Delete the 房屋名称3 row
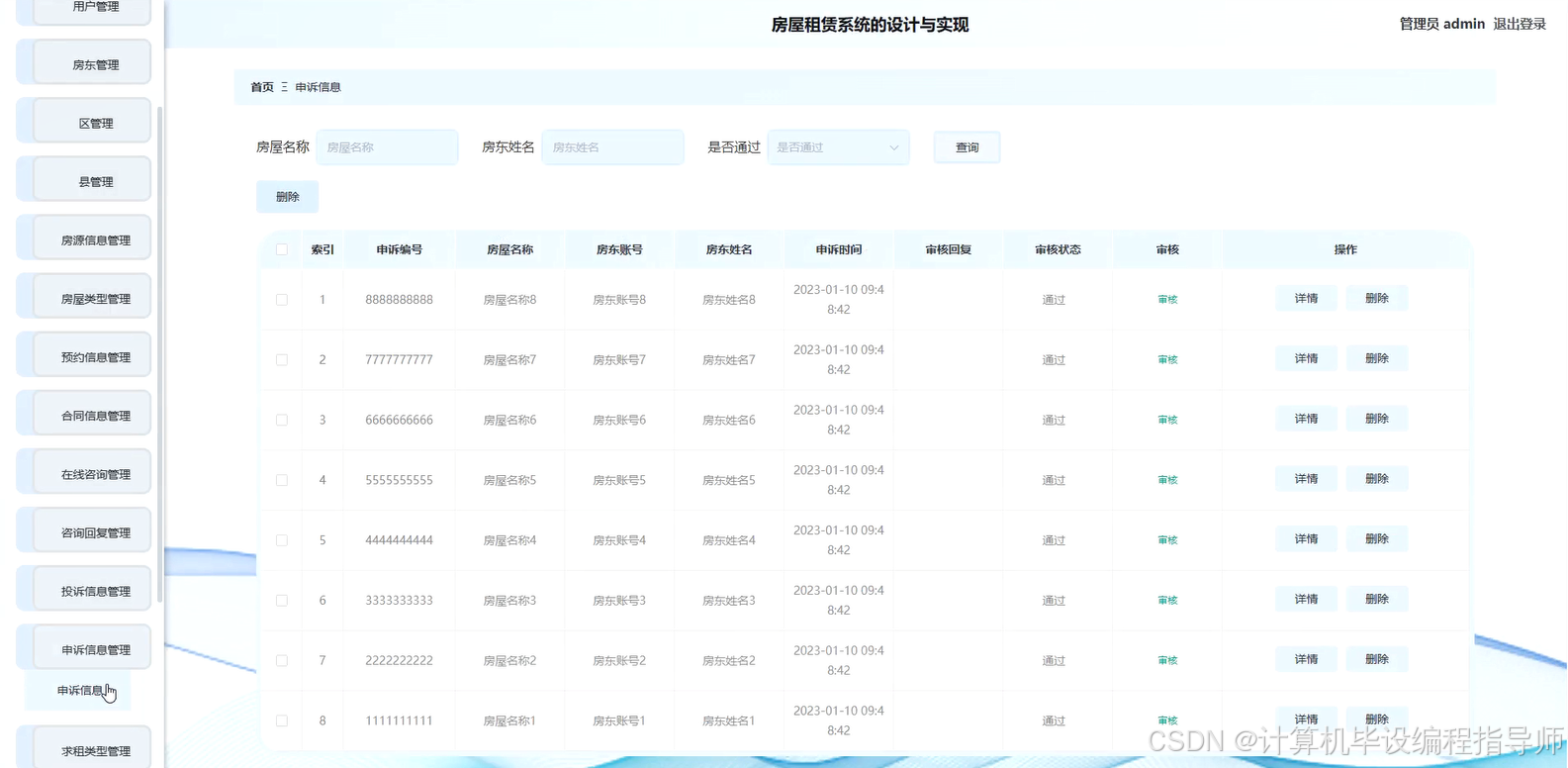The height and width of the screenshot is (768, 1568). click(1376, 599)
